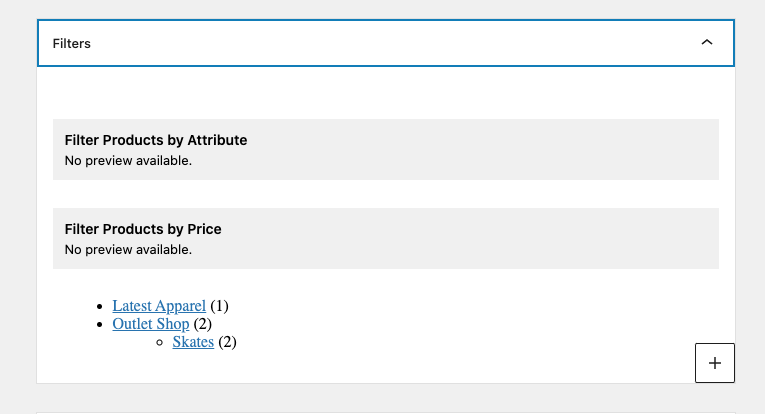This screenshot has height=414, width=765.
Task: Select the Filter Products by Attribute heading
Action: coord(156,140)
